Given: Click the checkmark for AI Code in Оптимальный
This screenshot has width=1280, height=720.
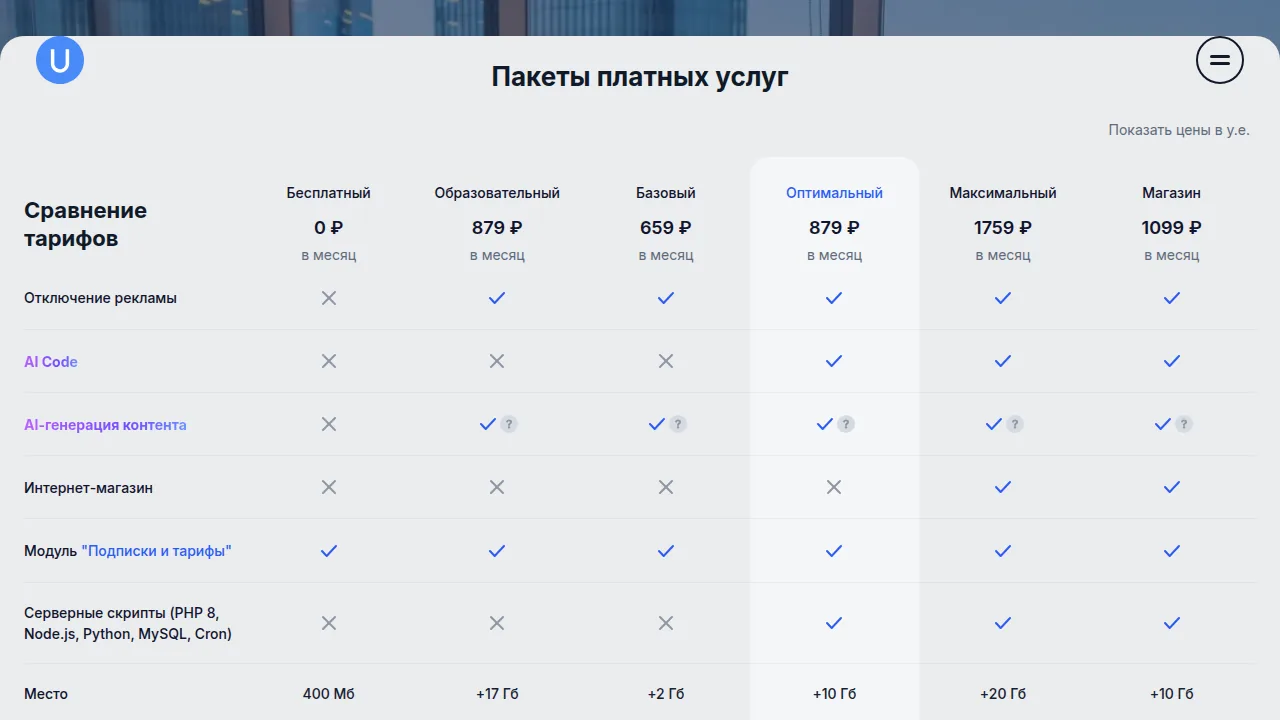Looking at the screenshot, I should 834,361.
